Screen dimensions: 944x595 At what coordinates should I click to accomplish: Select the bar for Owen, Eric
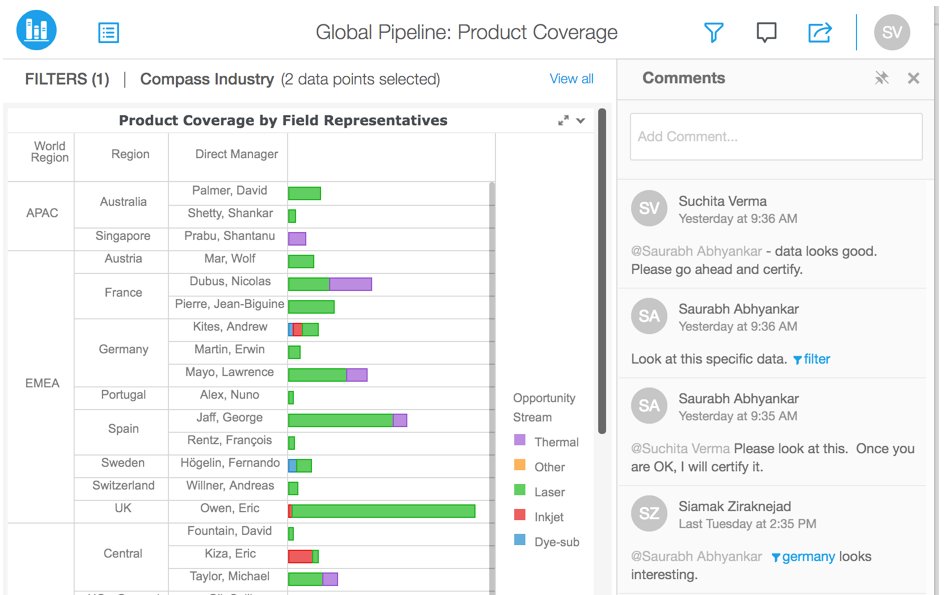coord(382,511)
